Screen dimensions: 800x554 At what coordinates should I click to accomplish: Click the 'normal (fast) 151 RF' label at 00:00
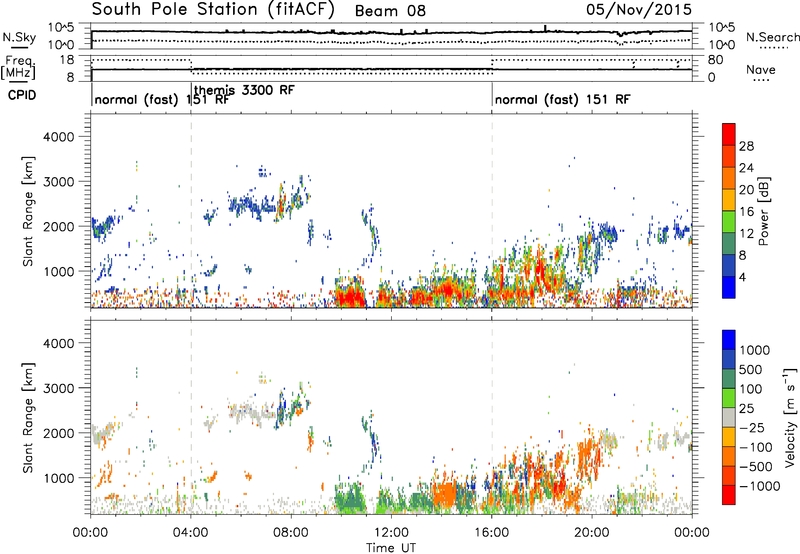pos(162,99)
